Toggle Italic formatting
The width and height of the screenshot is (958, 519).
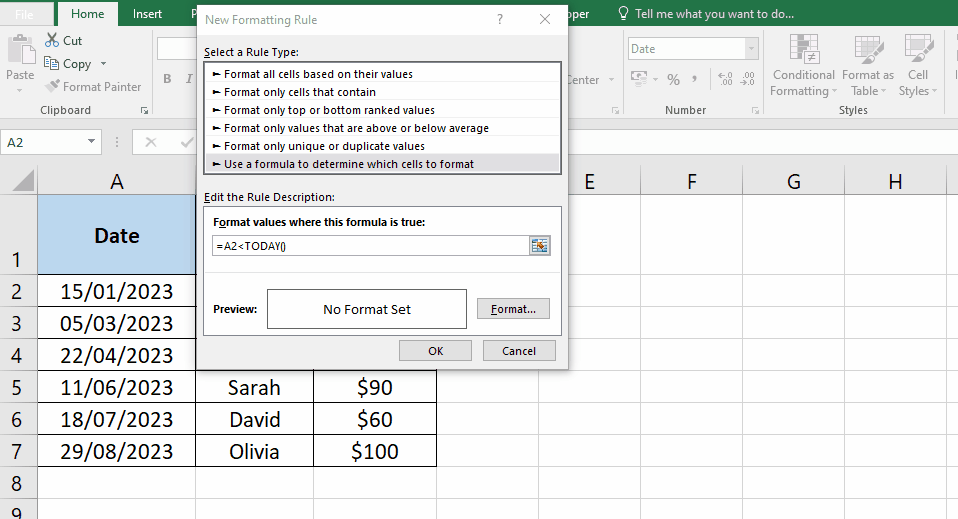[x=189, y=79]
